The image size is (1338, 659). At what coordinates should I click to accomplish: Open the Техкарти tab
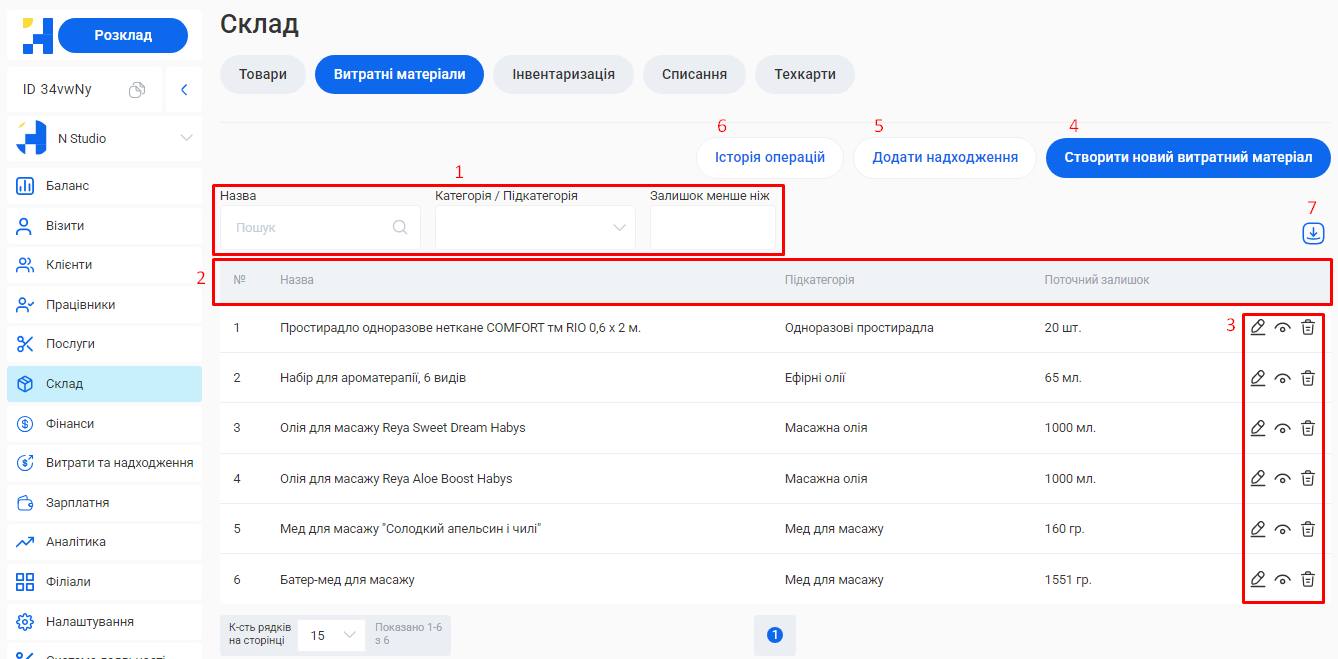pos(804,74)
